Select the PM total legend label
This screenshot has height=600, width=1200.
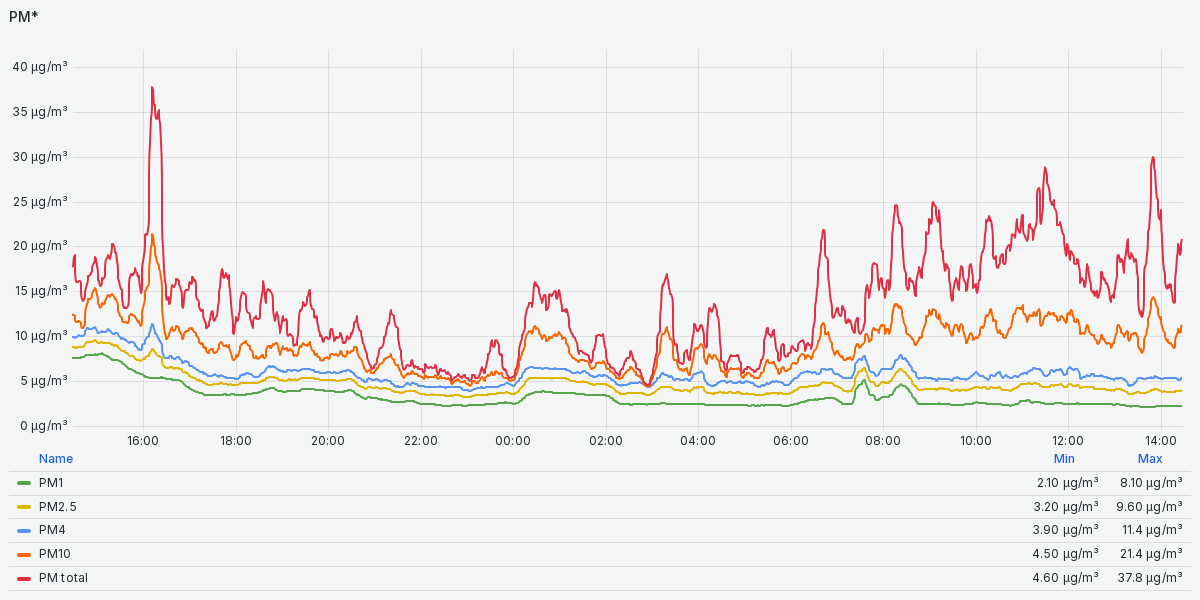point(63,578)
